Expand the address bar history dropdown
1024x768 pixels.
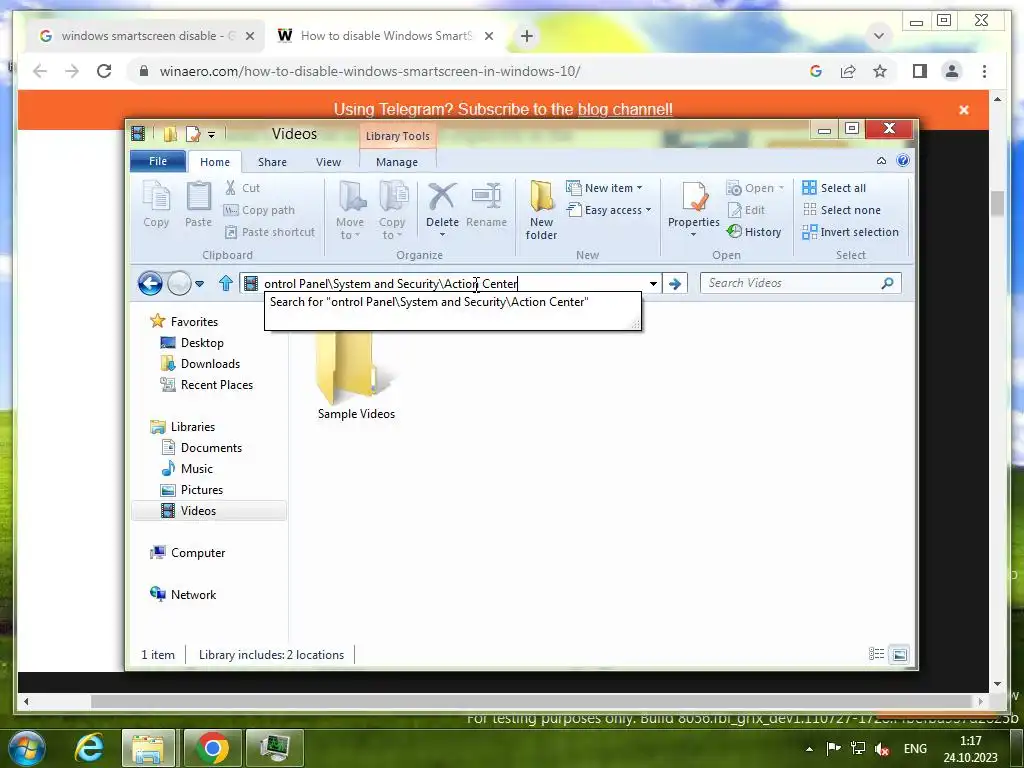tap(653, 283)
